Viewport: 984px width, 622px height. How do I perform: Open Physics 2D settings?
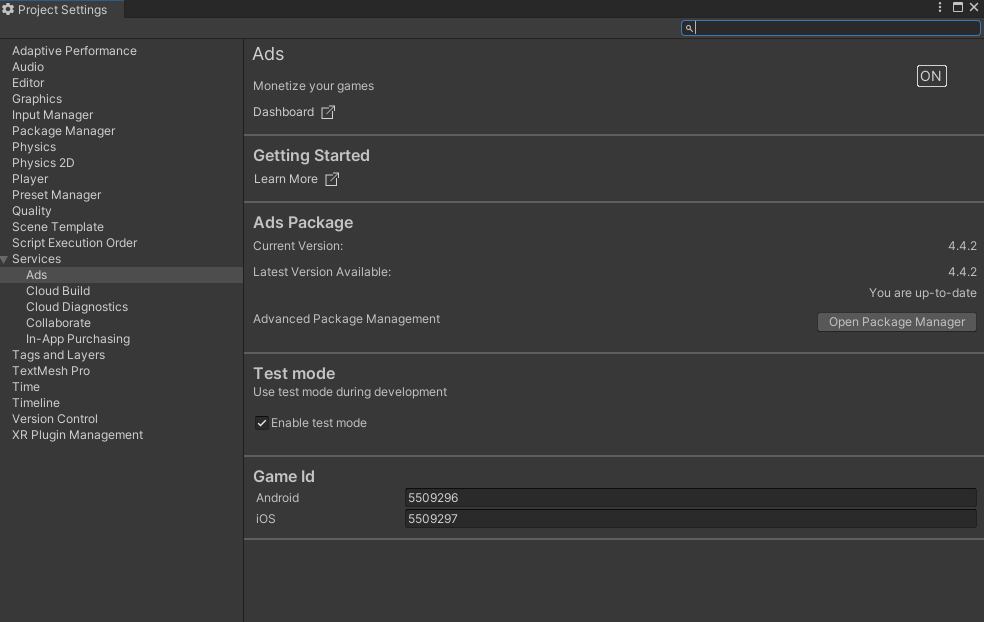tap(43, 163)
